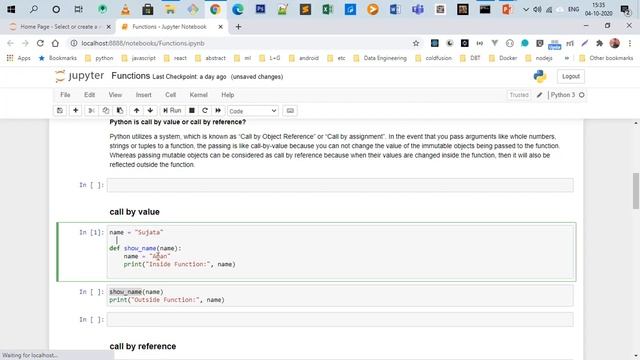Click the empty cell above call by value

coord(340,185)
